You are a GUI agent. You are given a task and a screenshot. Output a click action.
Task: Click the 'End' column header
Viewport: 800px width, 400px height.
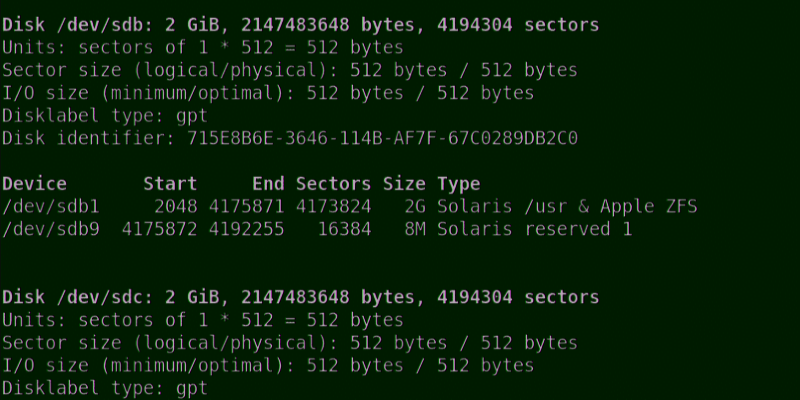[x=269, y=184]
